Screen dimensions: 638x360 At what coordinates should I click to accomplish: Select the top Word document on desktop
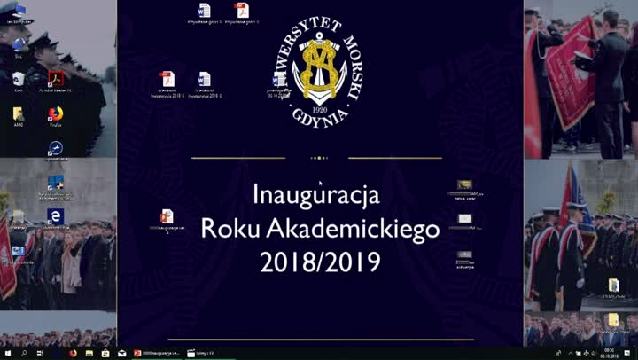point(204,13)
